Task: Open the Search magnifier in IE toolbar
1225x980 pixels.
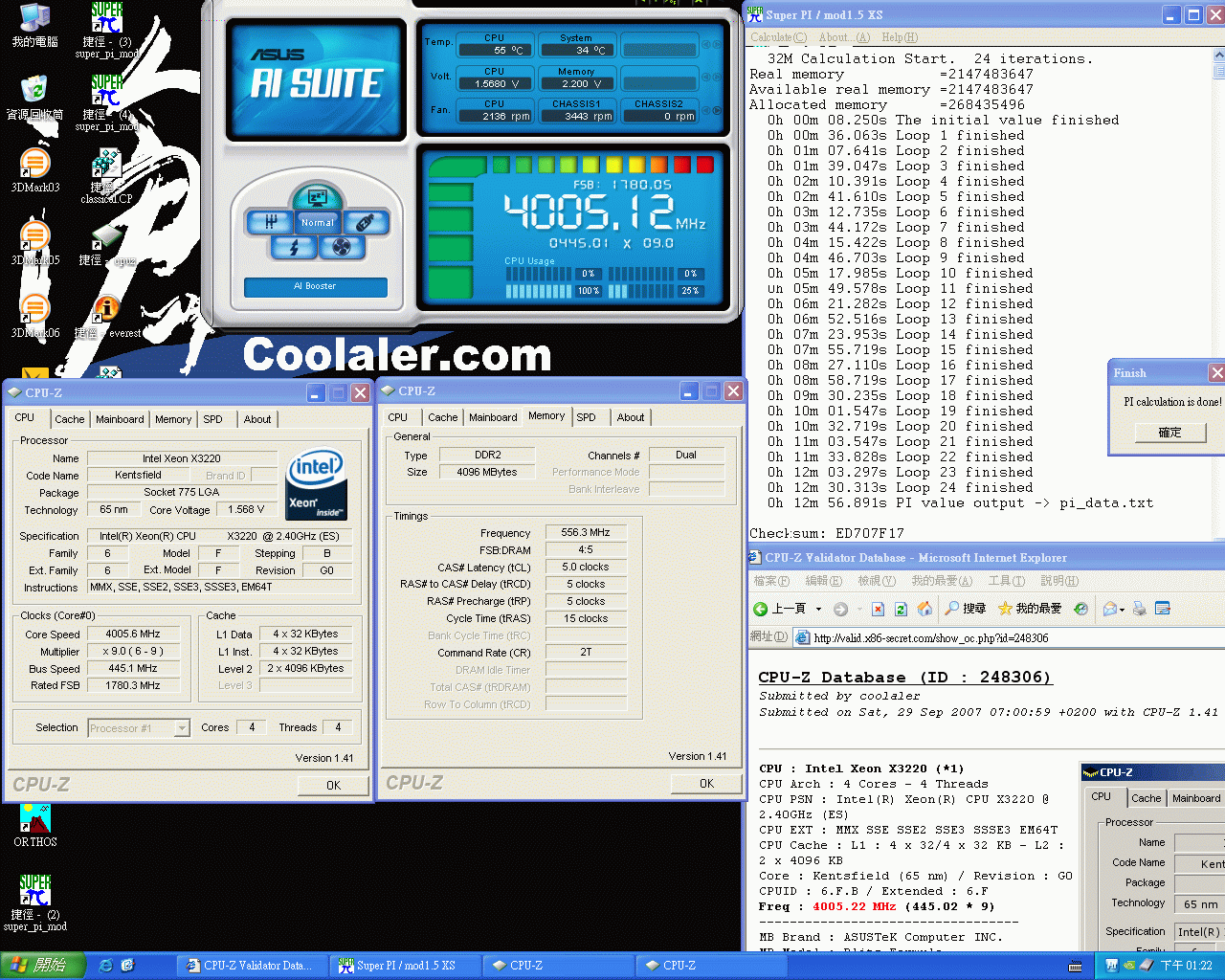Action: pos(965,609)
